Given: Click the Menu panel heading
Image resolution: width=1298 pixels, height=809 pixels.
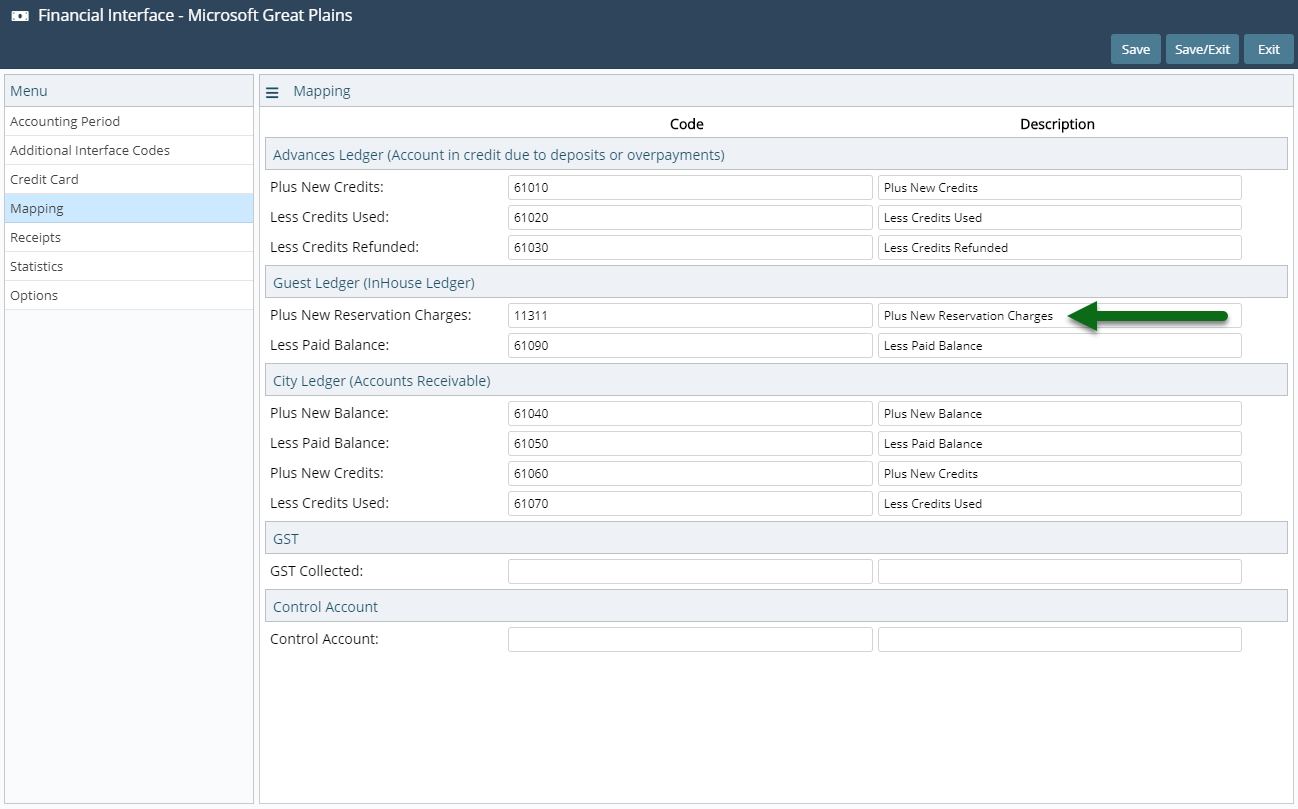Looking at the screenshot, I should (x=29, y=91).
